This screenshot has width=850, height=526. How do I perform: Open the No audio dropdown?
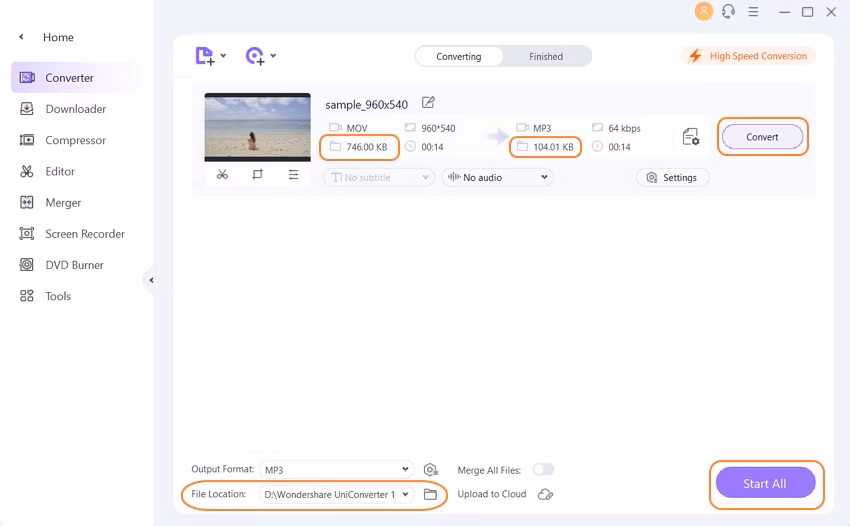[x=497, y=177]
